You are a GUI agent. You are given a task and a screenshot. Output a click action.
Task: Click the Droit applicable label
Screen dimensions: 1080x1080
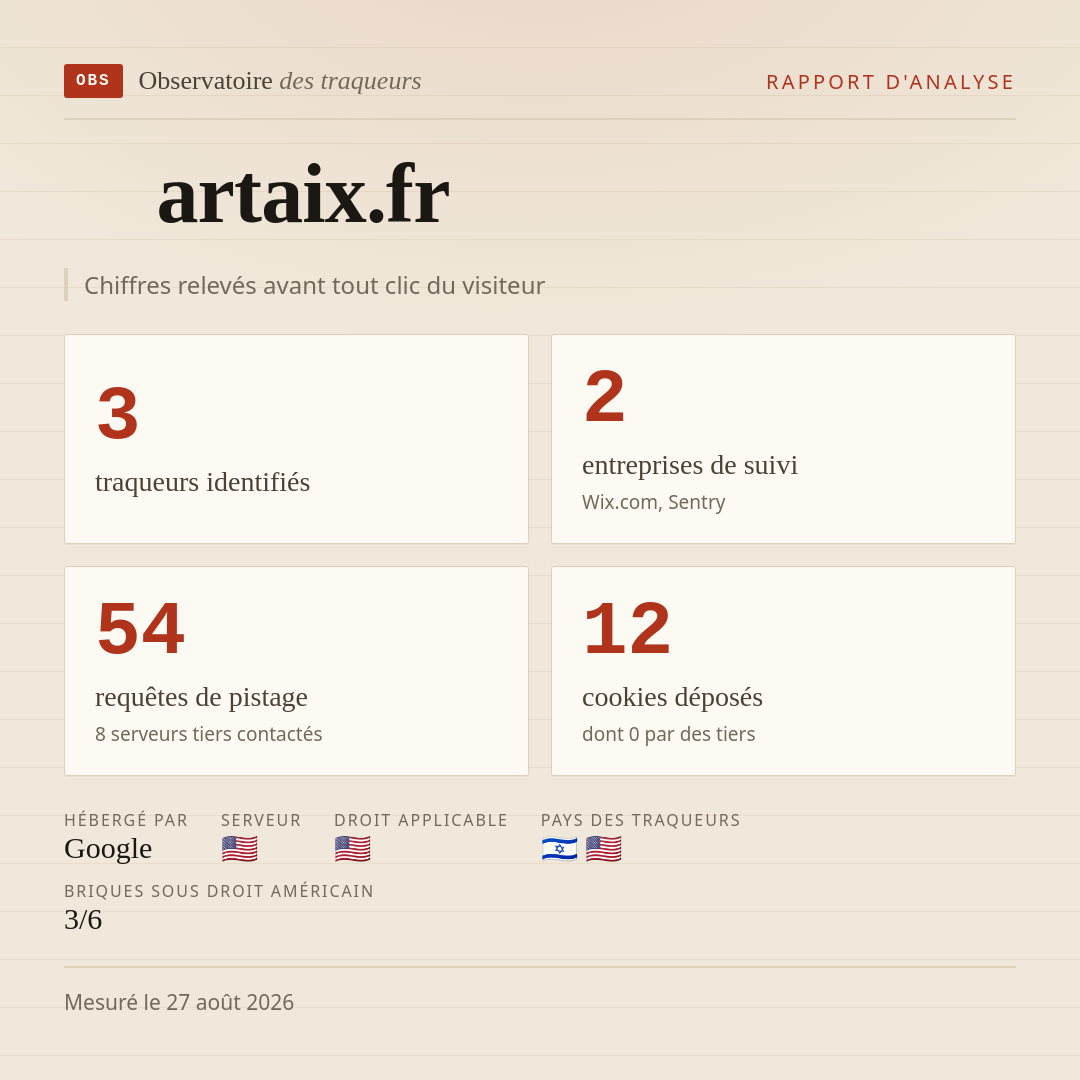click(421, 820)
